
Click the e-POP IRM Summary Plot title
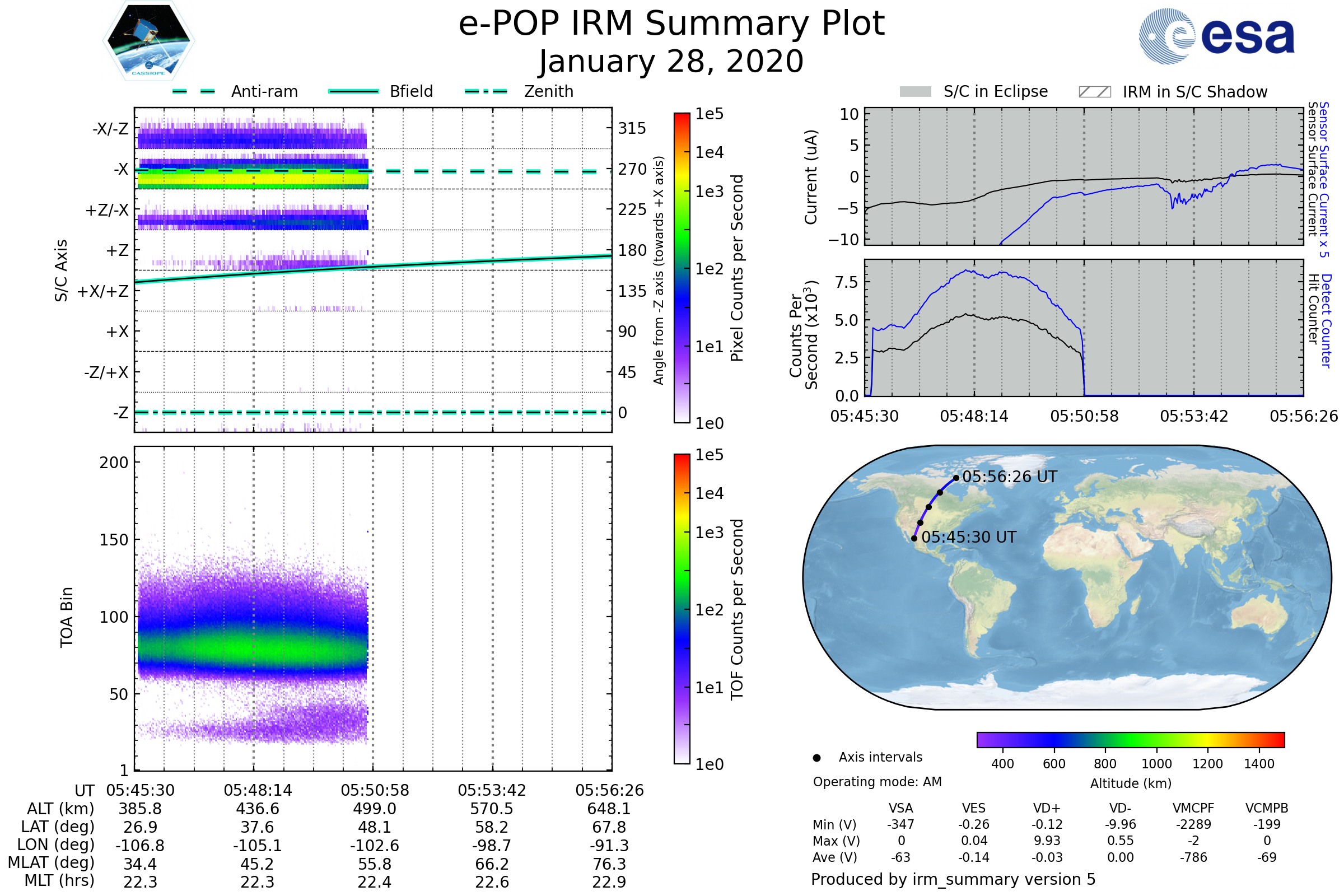671,24
